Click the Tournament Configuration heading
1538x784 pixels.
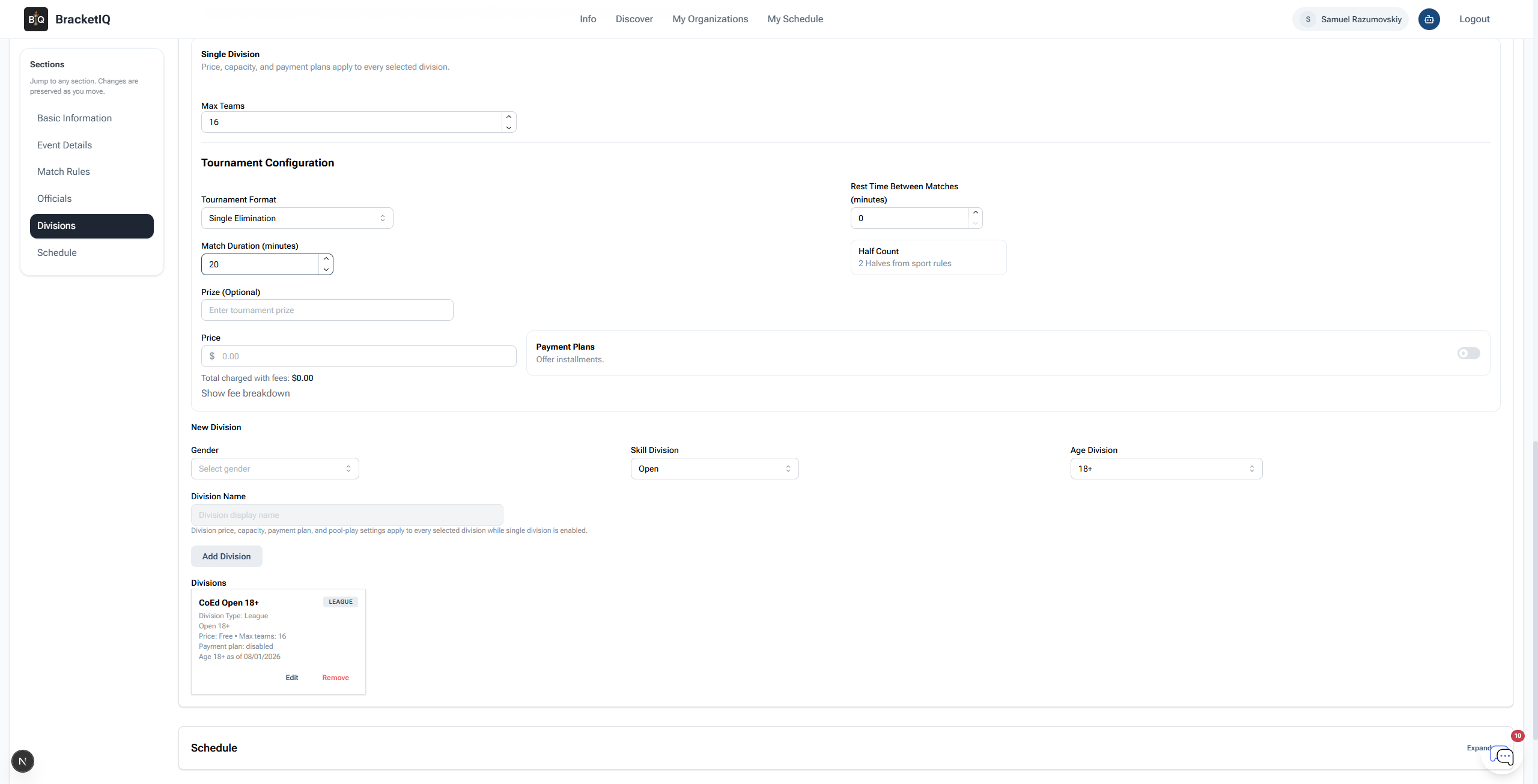[267, 163]
